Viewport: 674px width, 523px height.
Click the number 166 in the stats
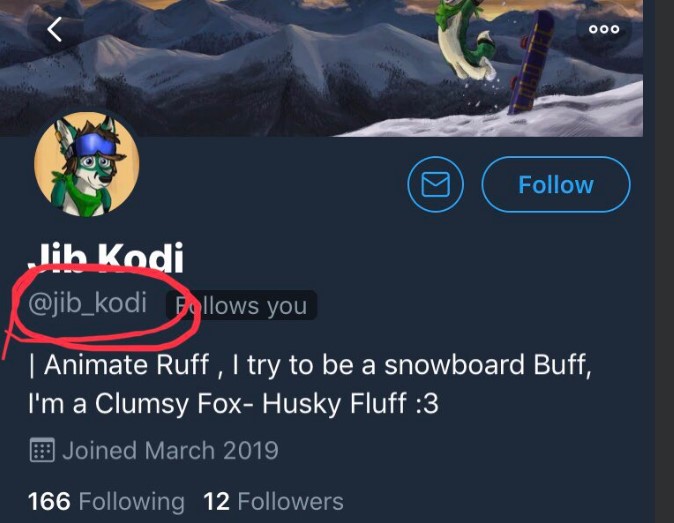point(49,501)
